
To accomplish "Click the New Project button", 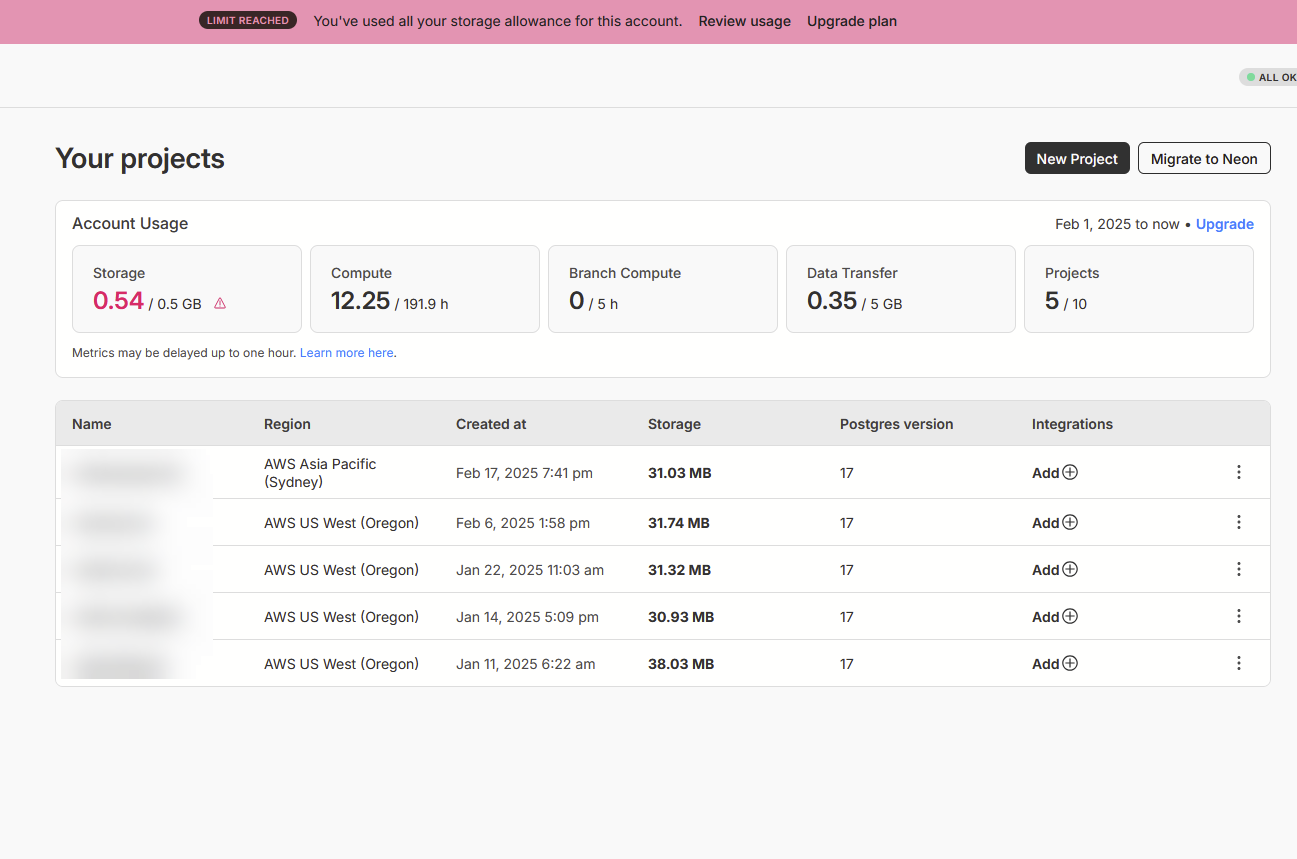I will [1077, 158].
